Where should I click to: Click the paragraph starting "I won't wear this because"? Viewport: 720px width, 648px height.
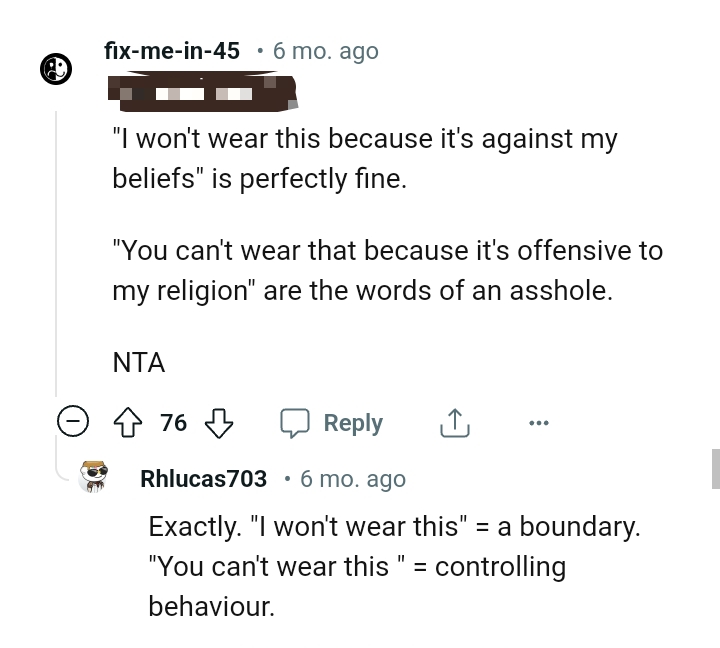[x=364, y=160]
